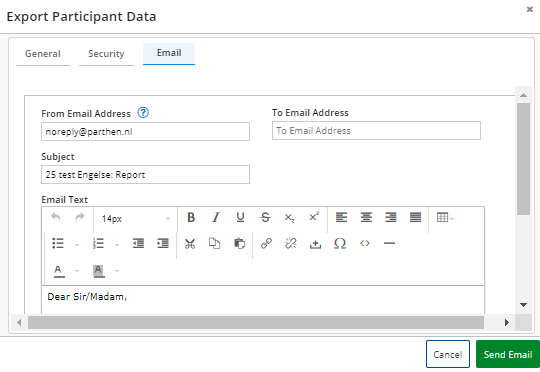Switch to the Security tab
The height and width of the screenshot is (372, 540).
point(106,54)
